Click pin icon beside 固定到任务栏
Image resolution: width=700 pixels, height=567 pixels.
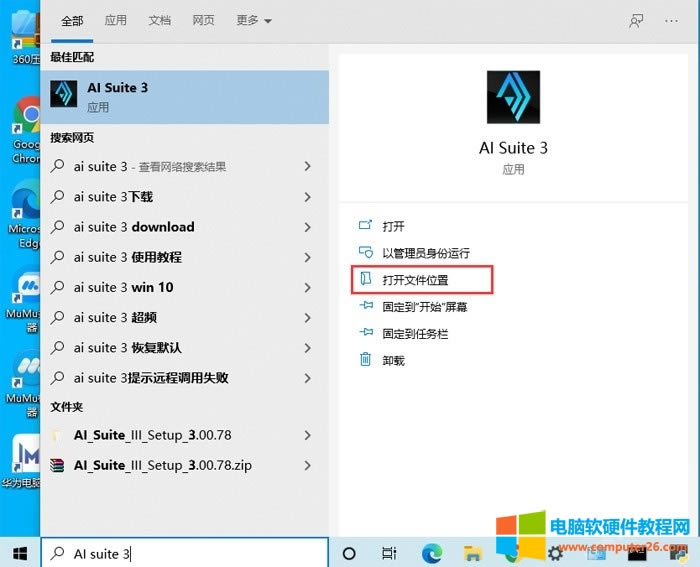click(366, 332)
